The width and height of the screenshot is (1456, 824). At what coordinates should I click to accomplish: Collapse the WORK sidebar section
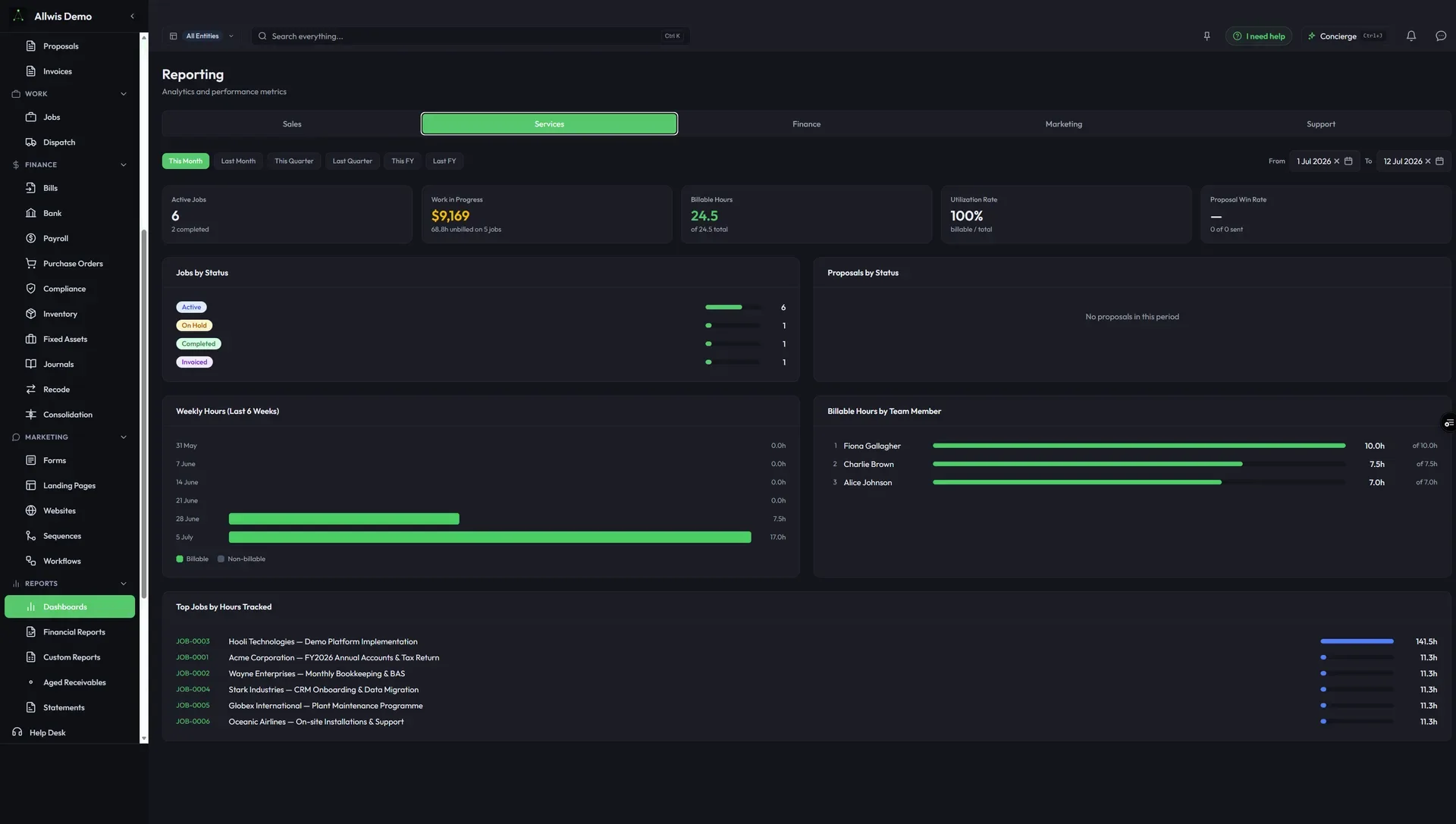point(124,94)
